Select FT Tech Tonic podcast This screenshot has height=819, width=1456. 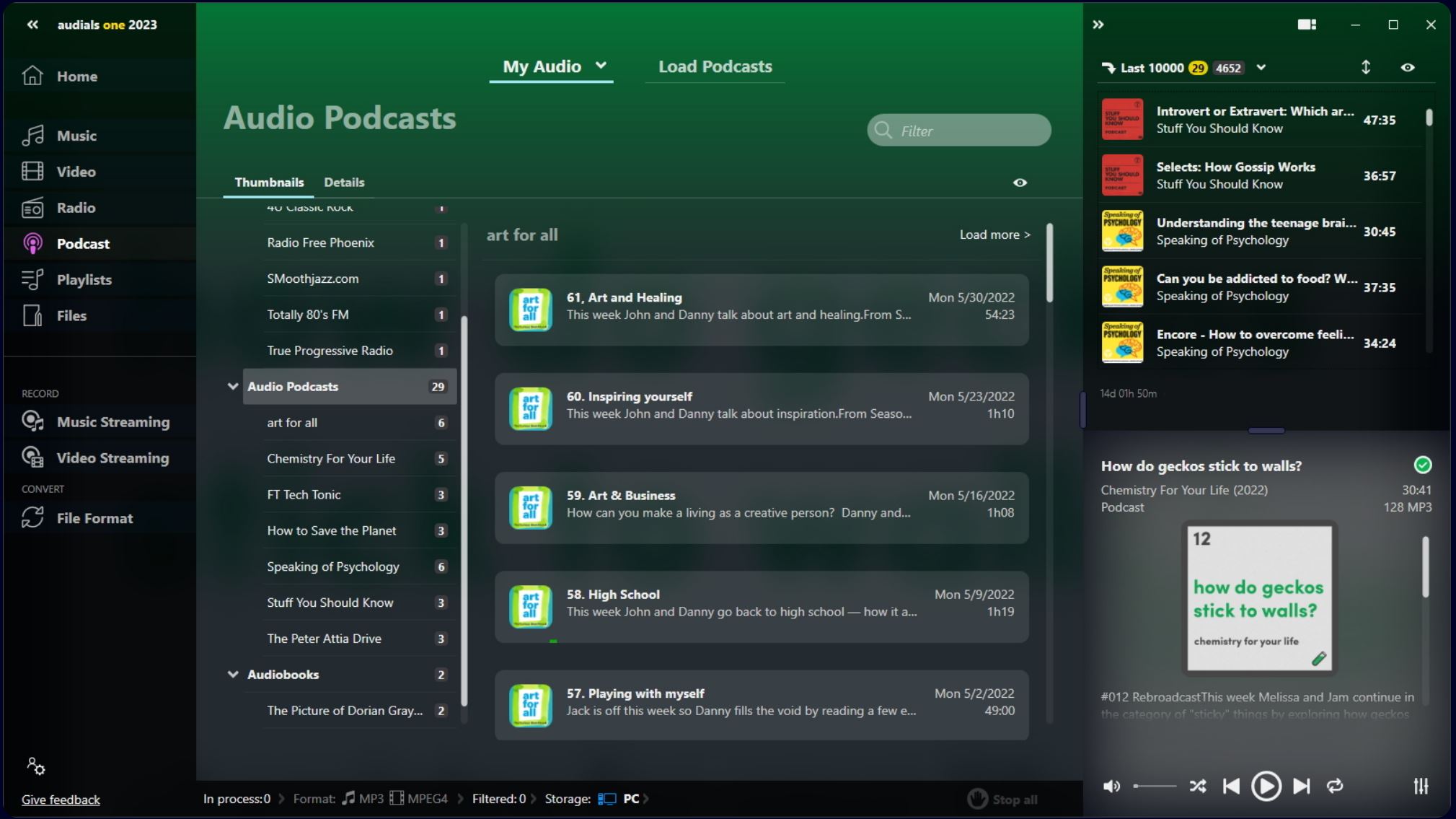click(359, 495)
